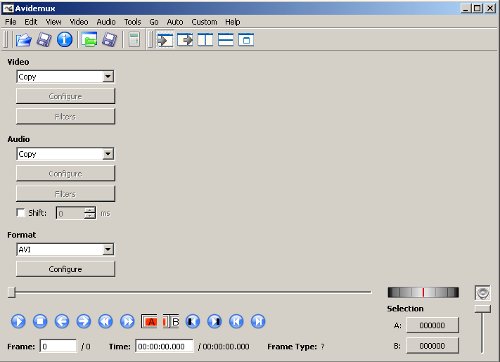Select the top-bottom preview icon
This screenshot has width=500, height=362.
(226, 40)
